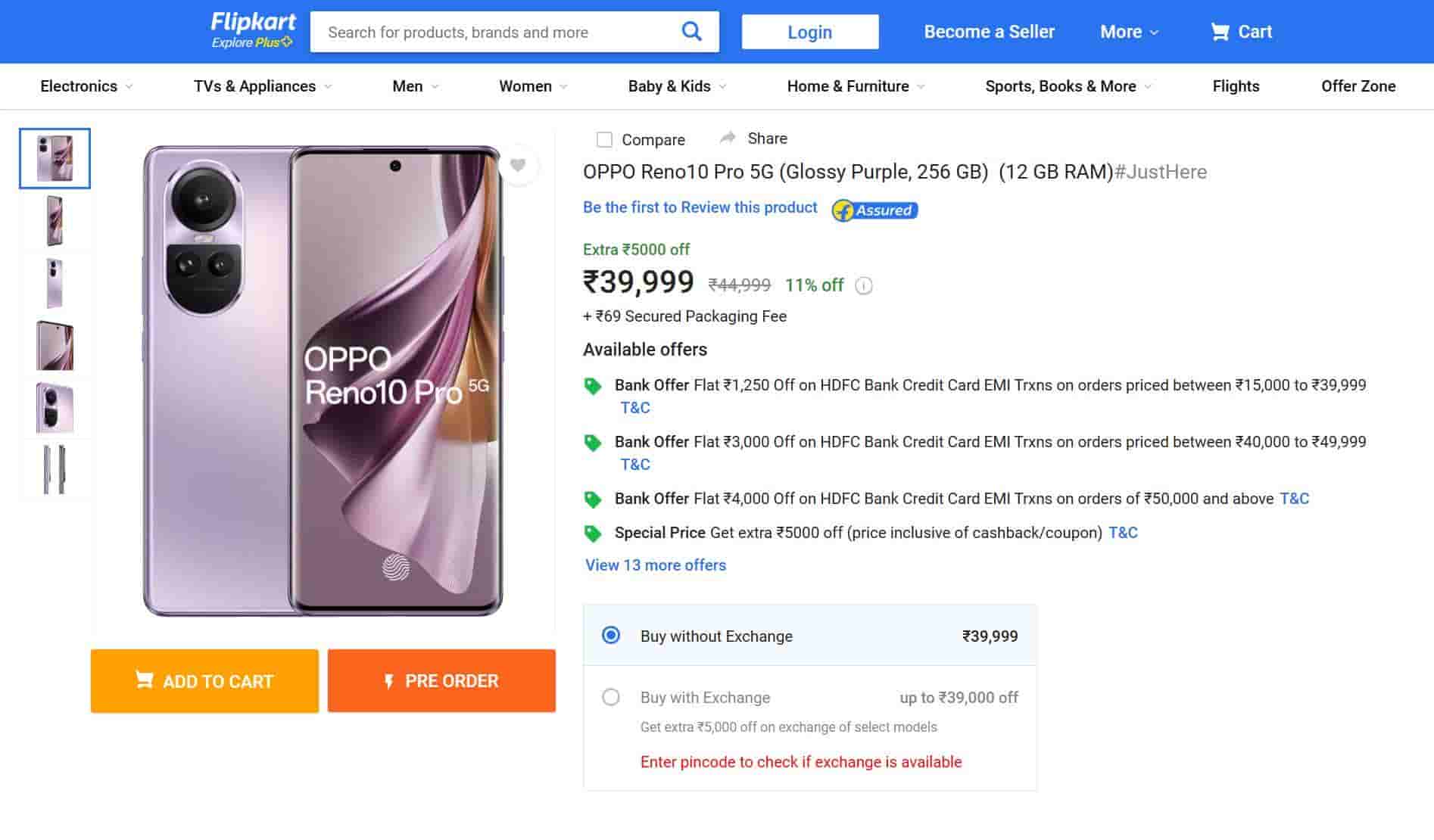Open the price info icon
1434x840 pixels.
864,286
